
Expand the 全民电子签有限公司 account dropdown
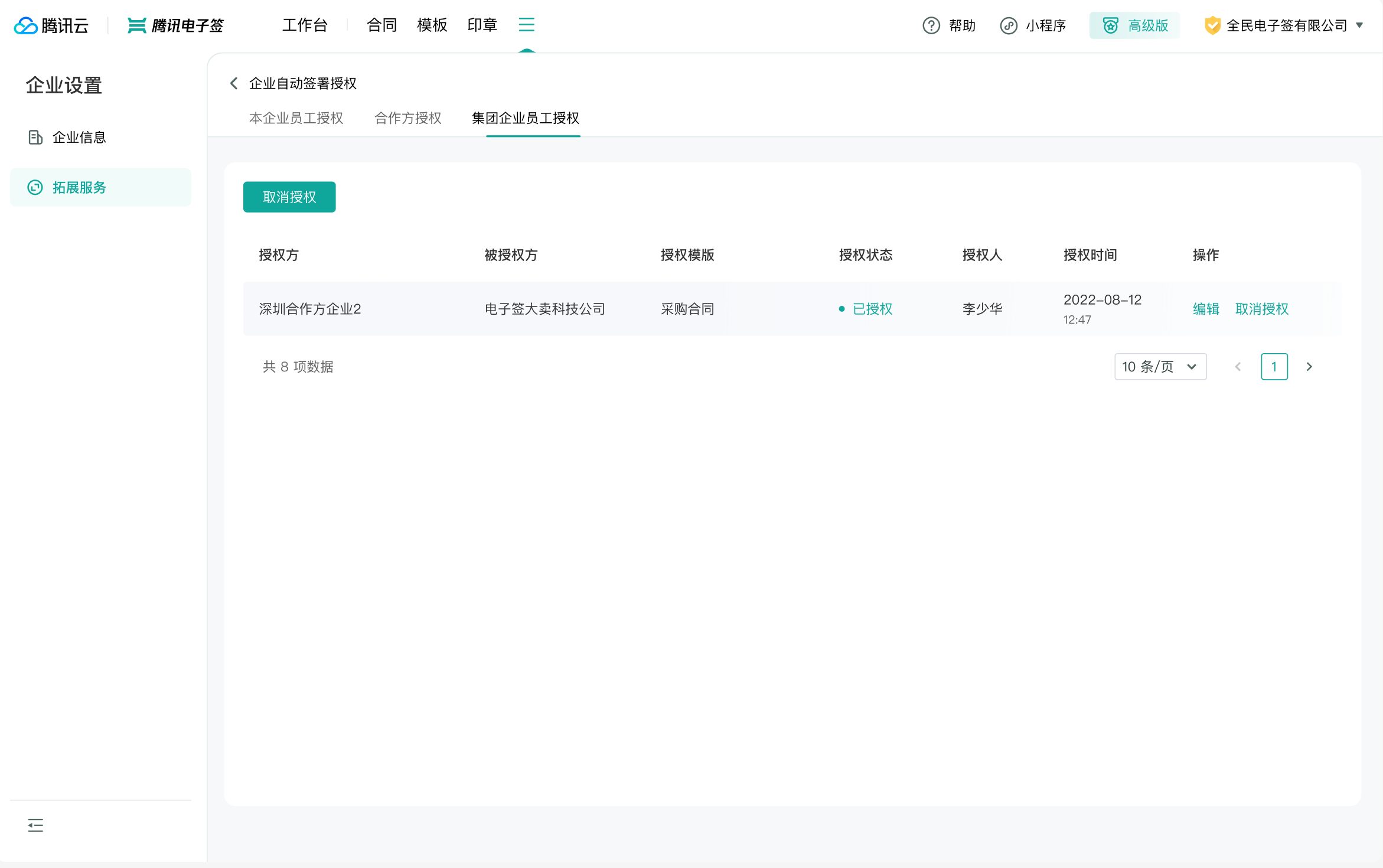[x=1359, y=25]
